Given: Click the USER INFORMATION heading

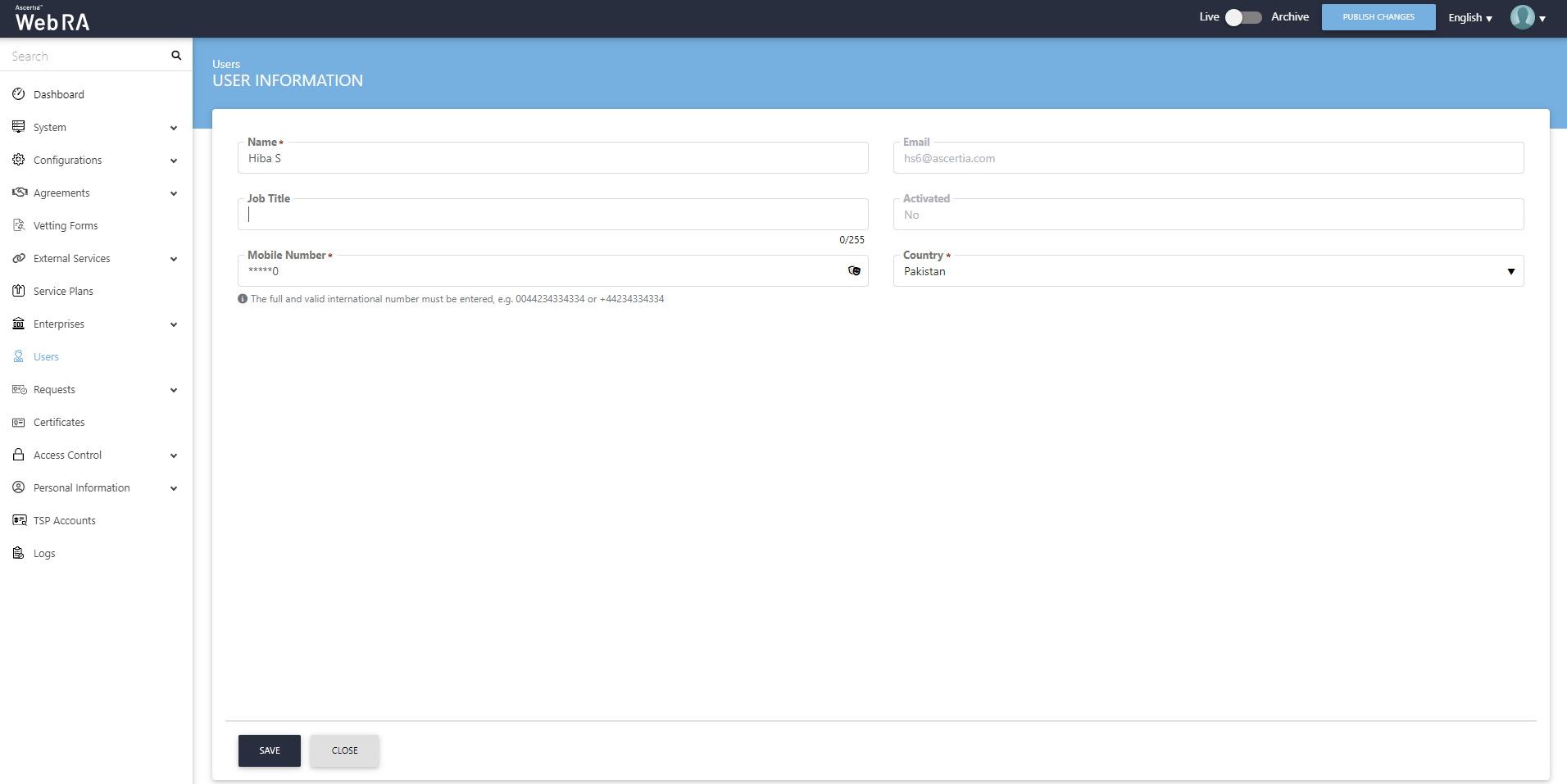Looking at the screenshot, I should pos(288,80).
